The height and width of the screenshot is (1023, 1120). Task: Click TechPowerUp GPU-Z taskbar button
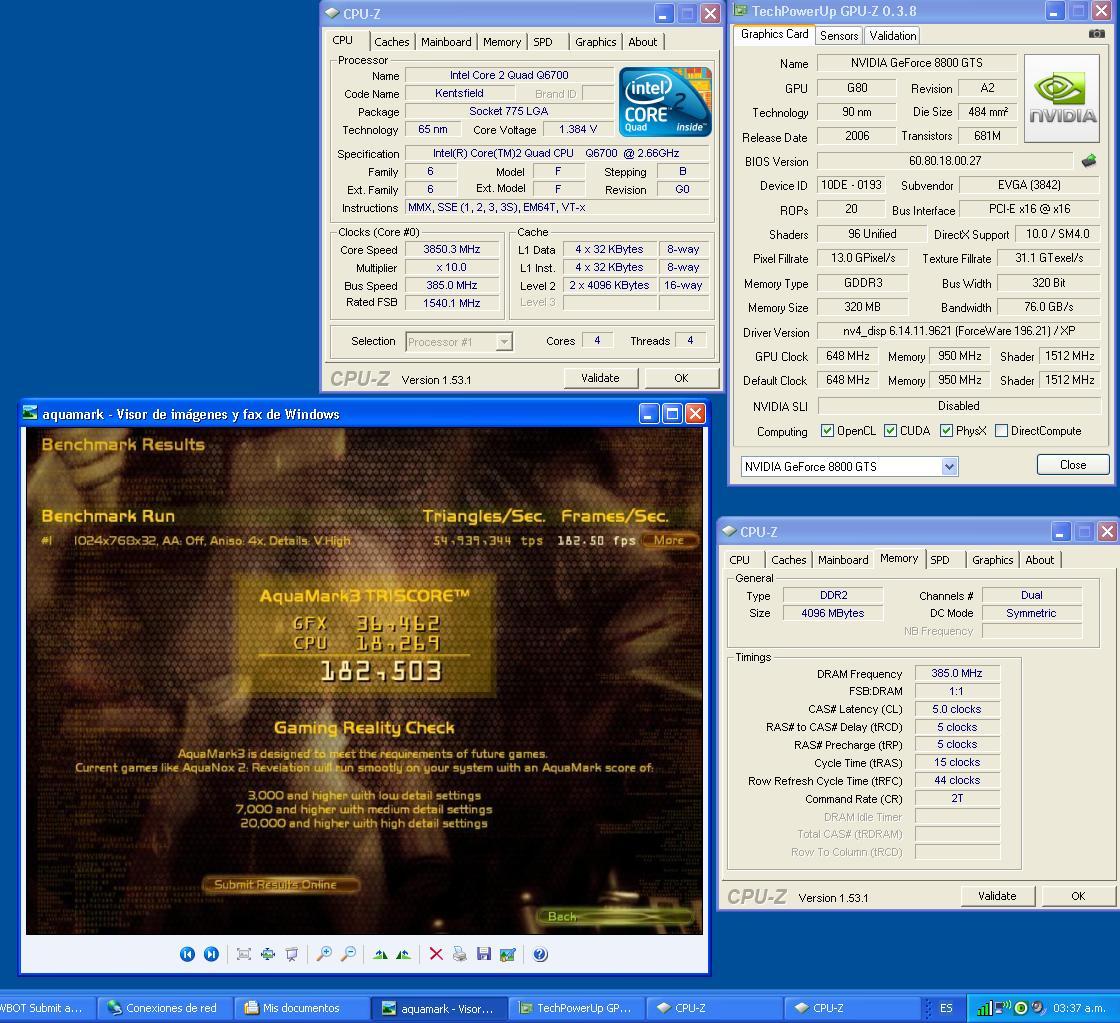tap(576, 1008)
